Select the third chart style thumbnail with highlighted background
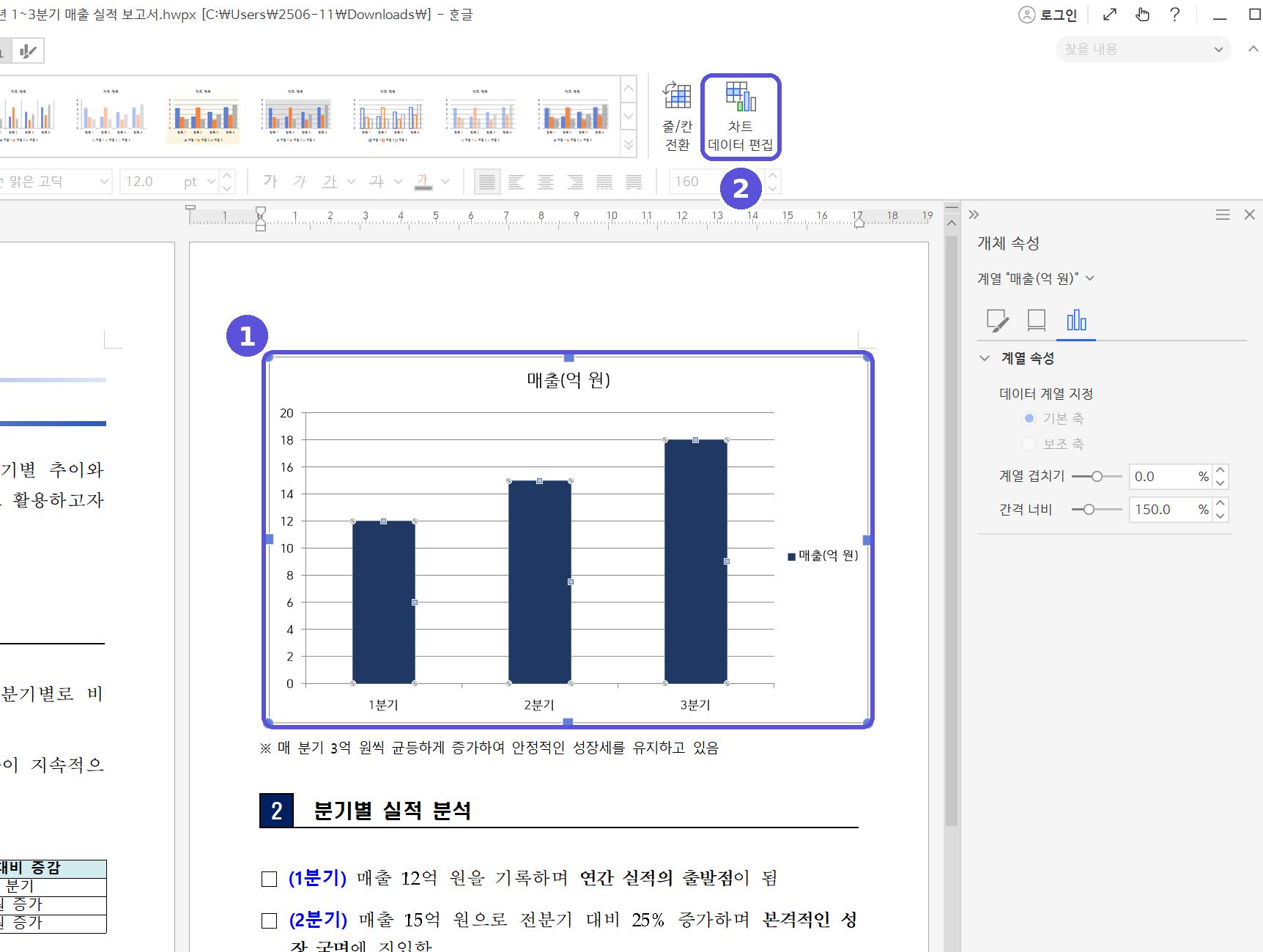The height and width of the screenshot is (952, 1263). click(203, 116)
